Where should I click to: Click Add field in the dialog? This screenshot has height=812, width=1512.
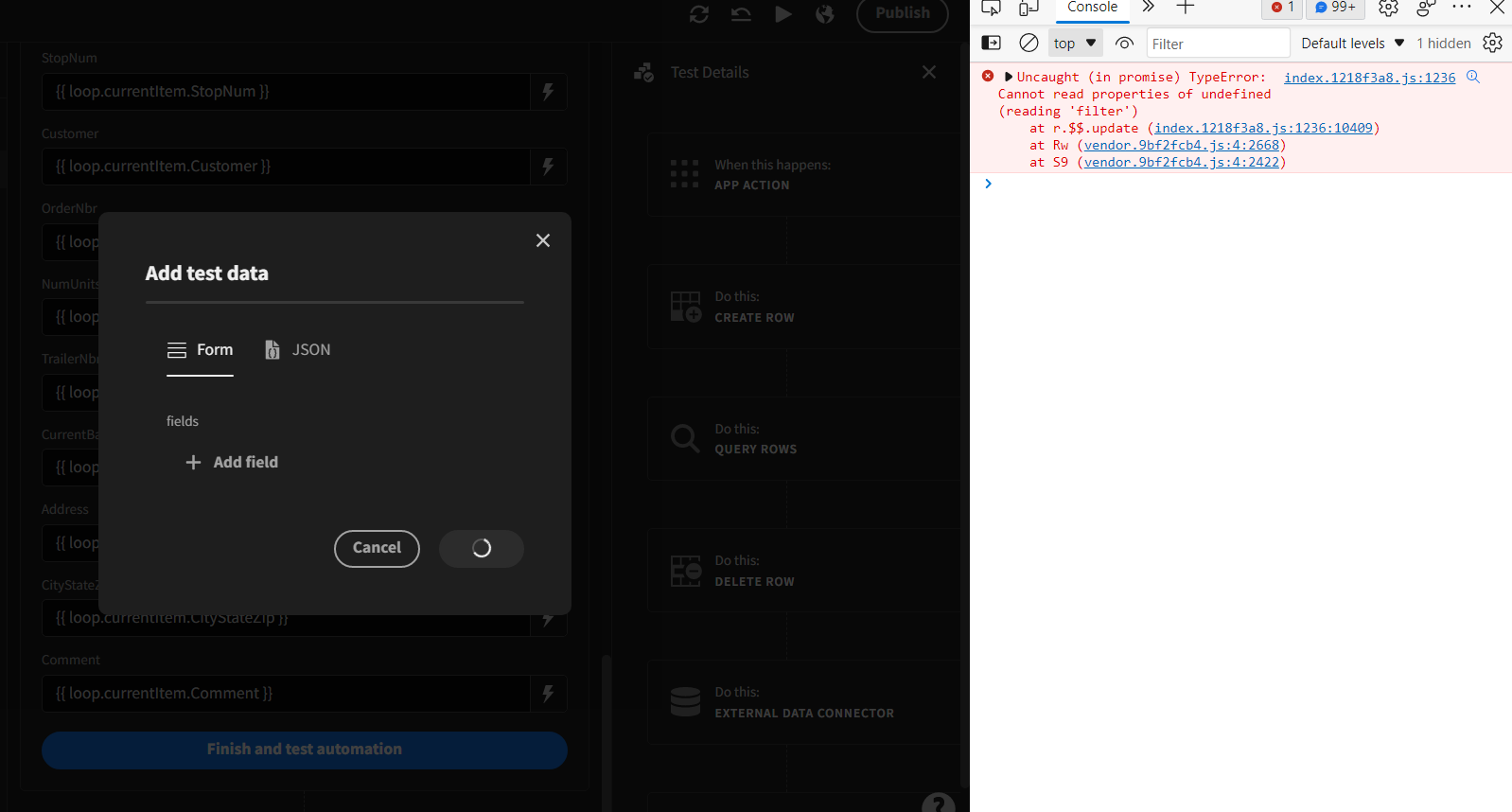[x=232, y=462]
